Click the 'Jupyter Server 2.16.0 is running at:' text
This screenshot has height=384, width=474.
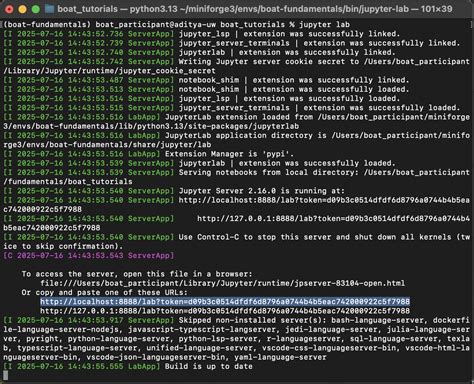[x=262, y=191]
